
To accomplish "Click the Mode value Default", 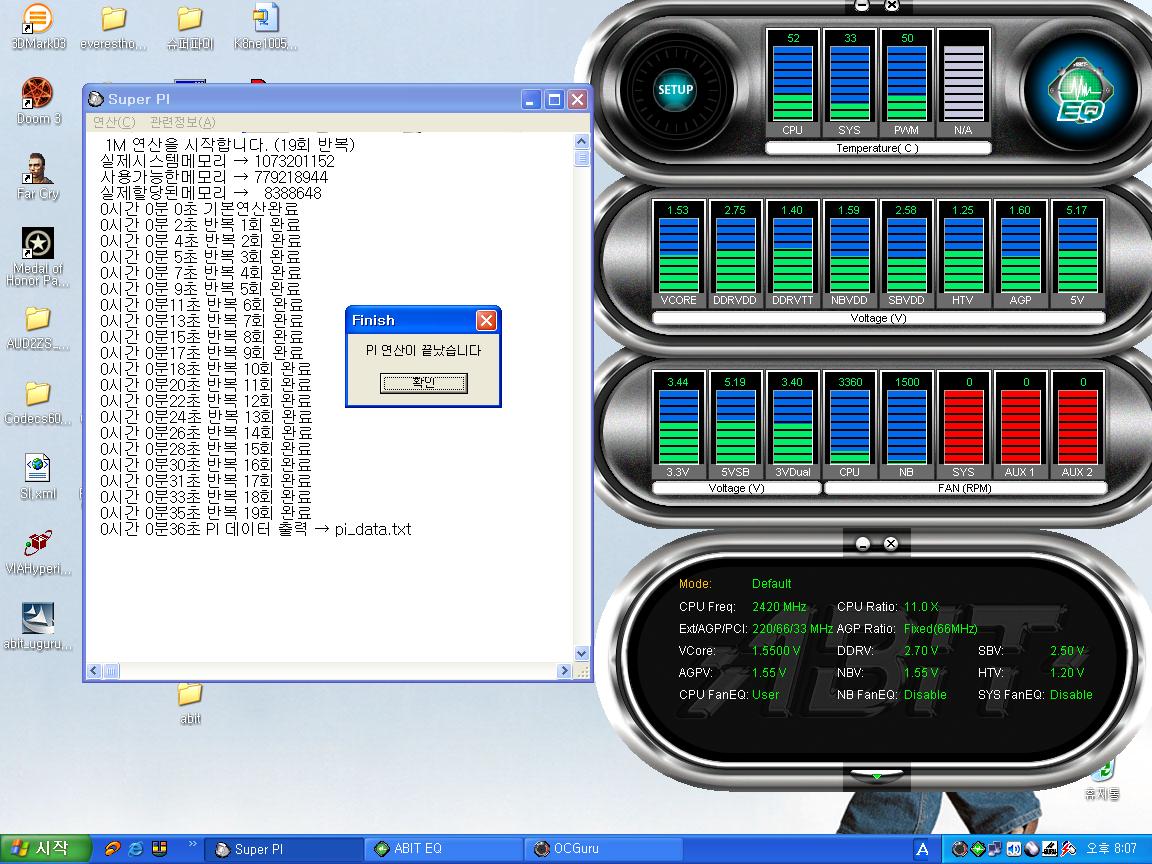I will coord(771,584).
